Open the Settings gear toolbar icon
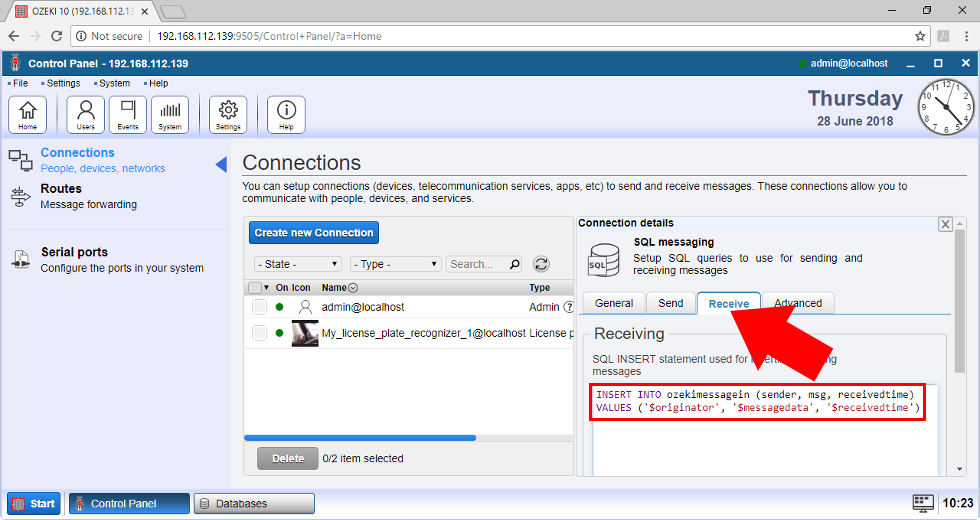This screenshot has height=520, width=980. [x=228, y=115]
